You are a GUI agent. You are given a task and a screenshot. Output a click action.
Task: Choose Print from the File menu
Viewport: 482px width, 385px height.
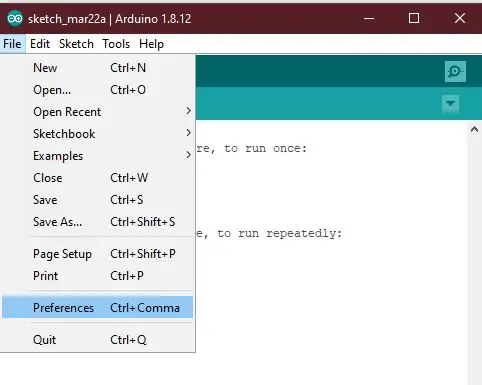97,276
